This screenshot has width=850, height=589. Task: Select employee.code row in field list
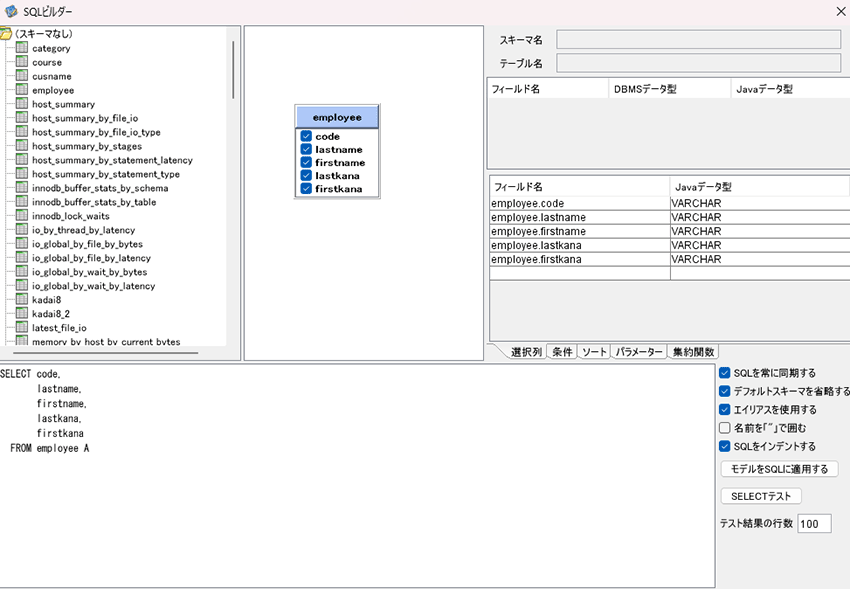669,203
